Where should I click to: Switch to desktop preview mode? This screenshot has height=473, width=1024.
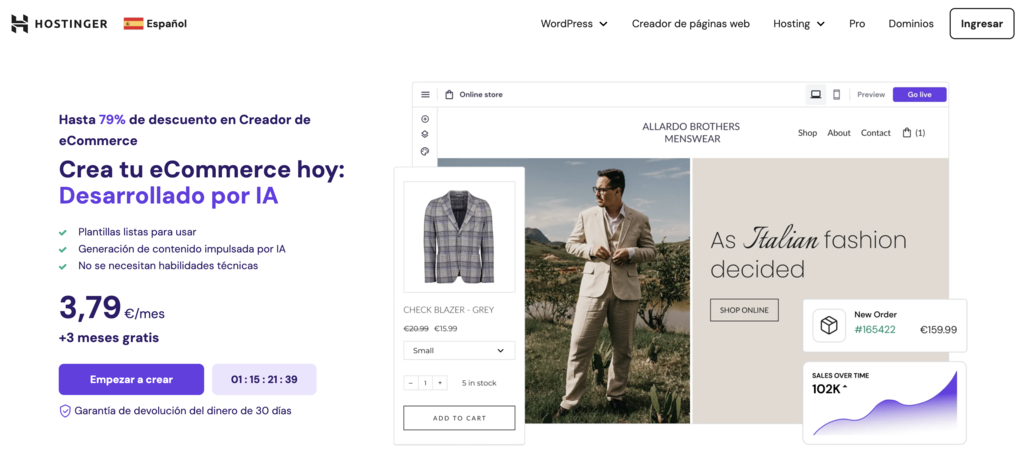point(816,95)
